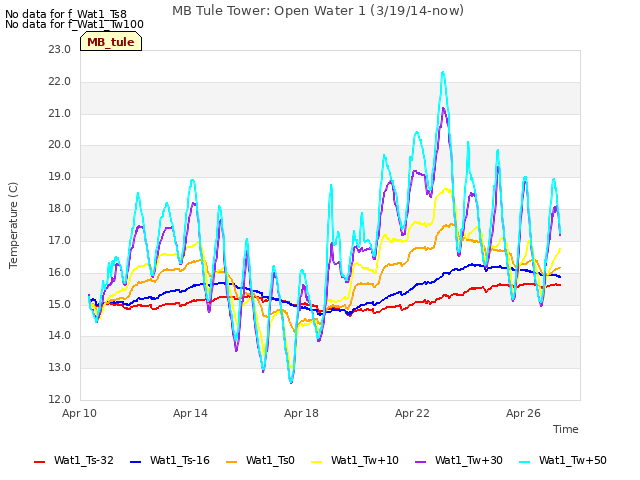Viewport: 640px width, 480px height.
Task: Click the Temperature (C) axis label
Action: tap(13, 225)
